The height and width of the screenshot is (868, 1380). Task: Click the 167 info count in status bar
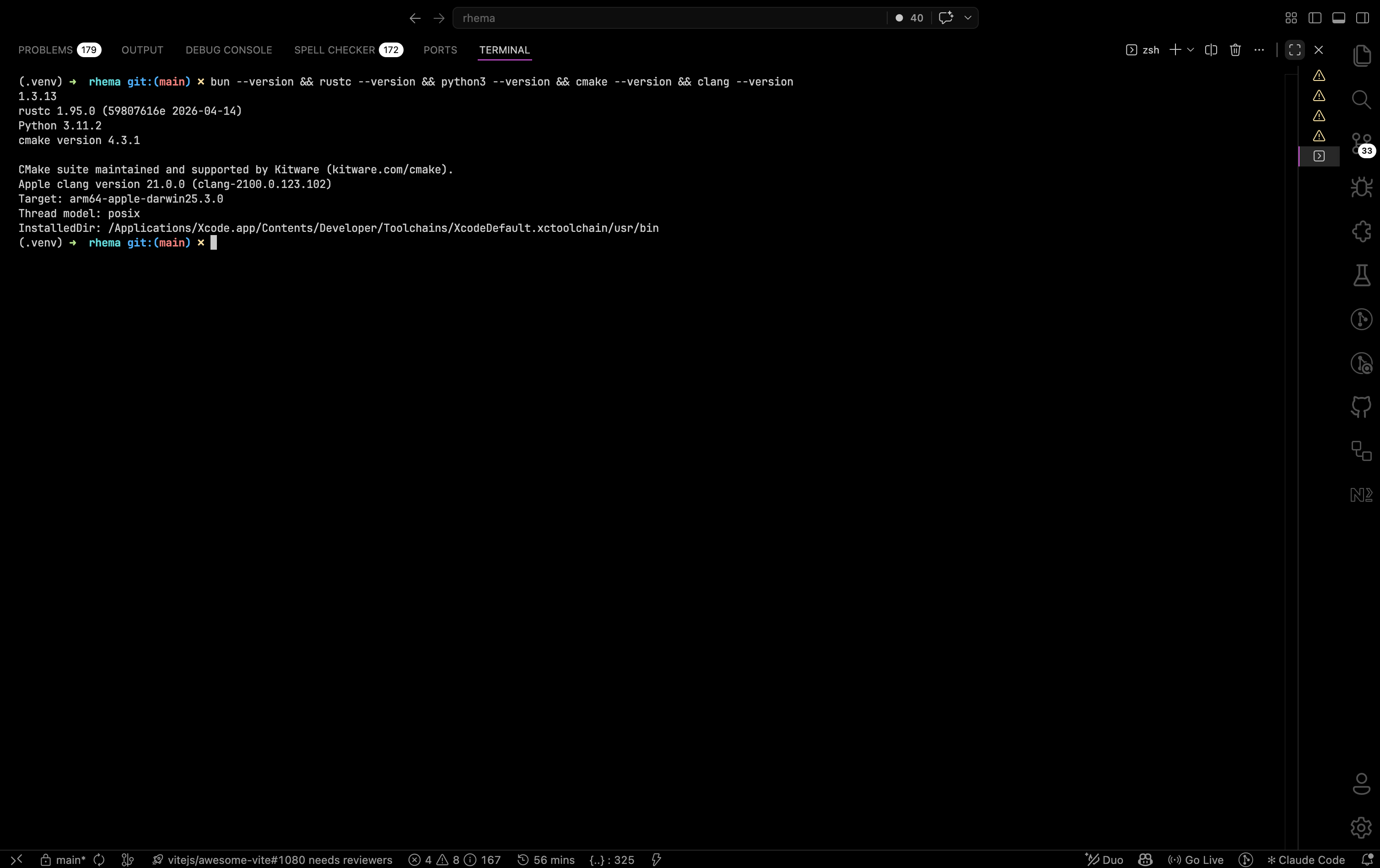pos(483,859)
